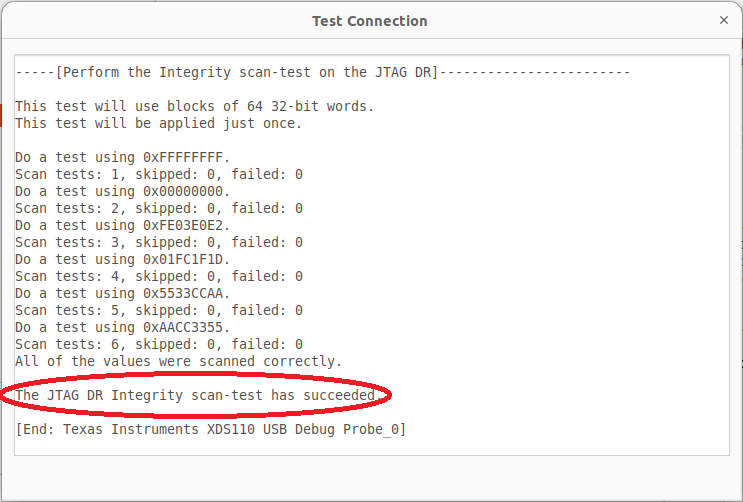Click the line about 64 32-bit word blocks
Screen dimensions: 743x502
pos(194,106)
